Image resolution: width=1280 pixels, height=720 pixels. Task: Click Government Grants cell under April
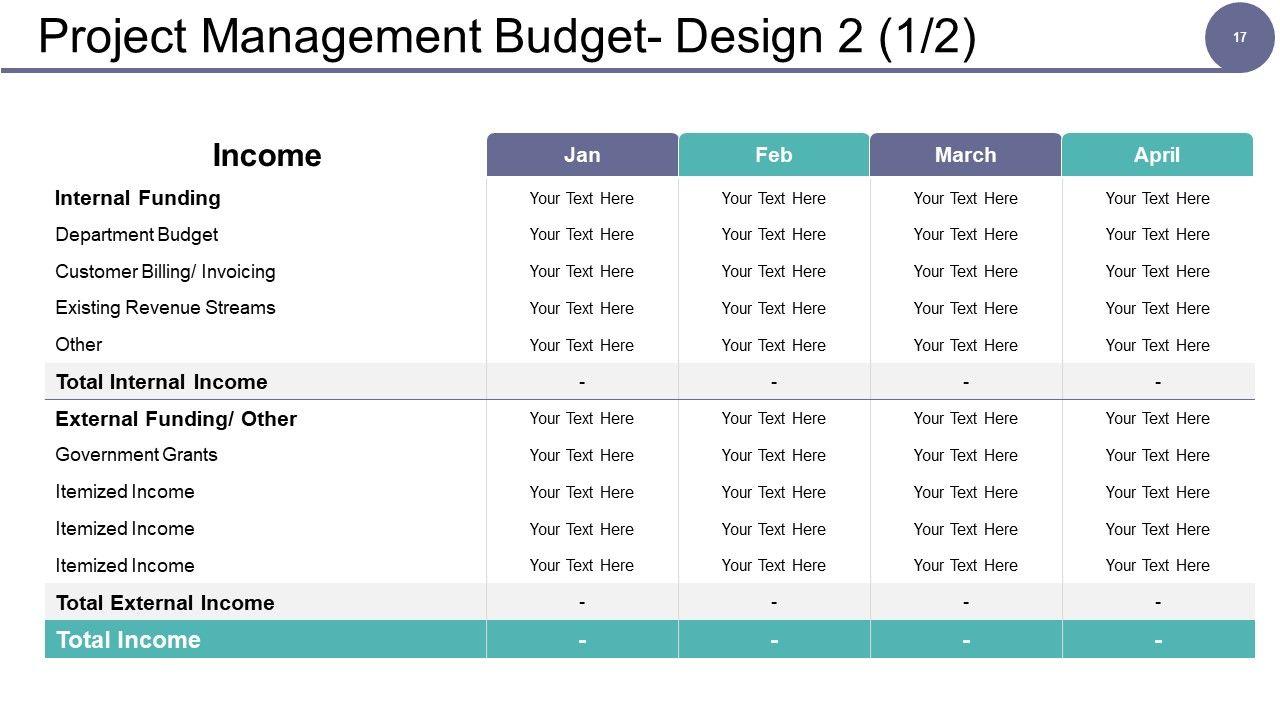tap(1157, 455)
